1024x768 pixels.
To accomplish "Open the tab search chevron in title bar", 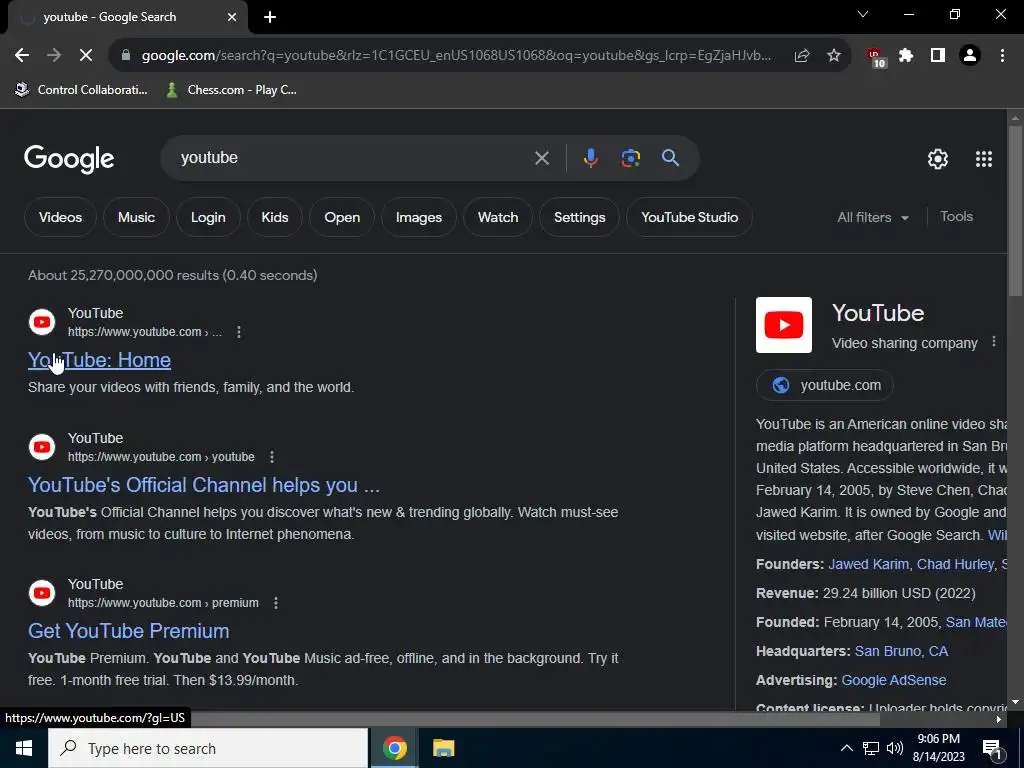I will click(x=863, y=14).
